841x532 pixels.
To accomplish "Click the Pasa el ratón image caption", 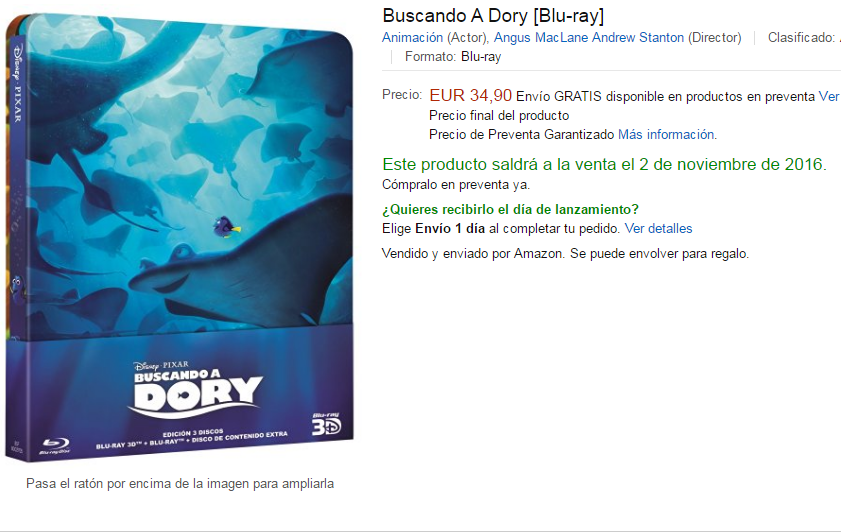I will point(180,484).
